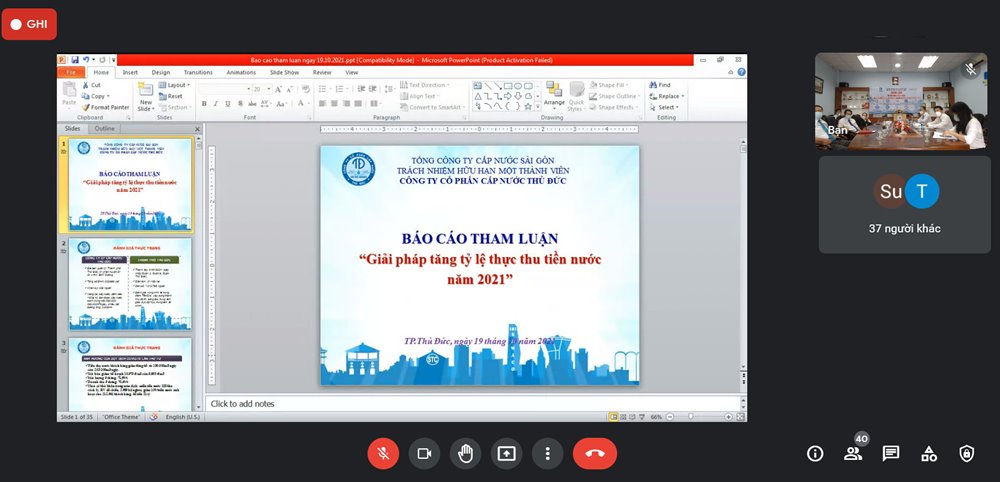Click the red GHI recording indicator

(x=29, y=23)
